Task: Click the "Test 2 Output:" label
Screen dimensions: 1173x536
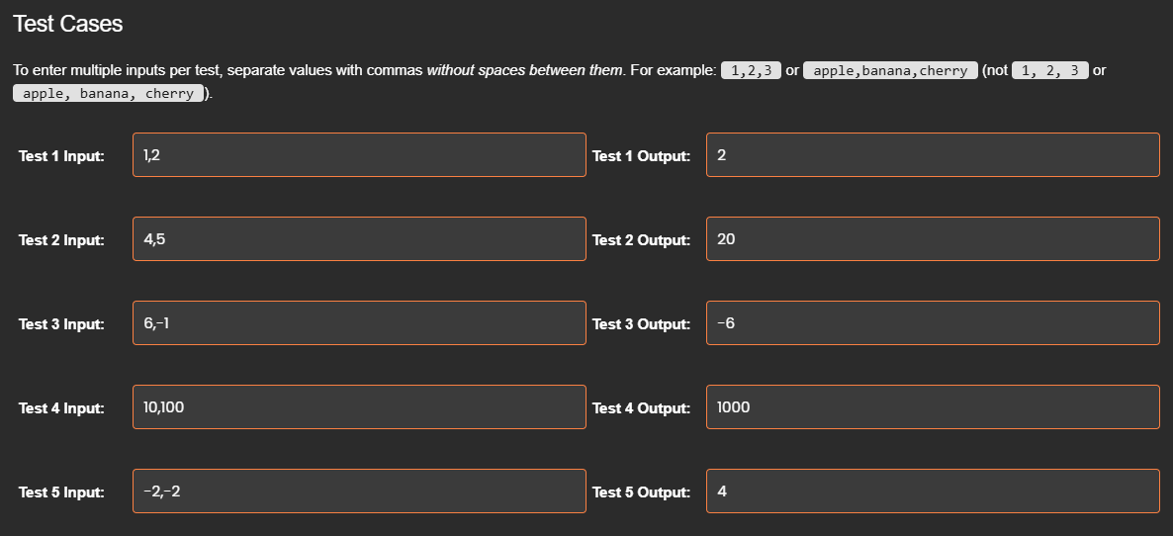Action: coord(640,240)
